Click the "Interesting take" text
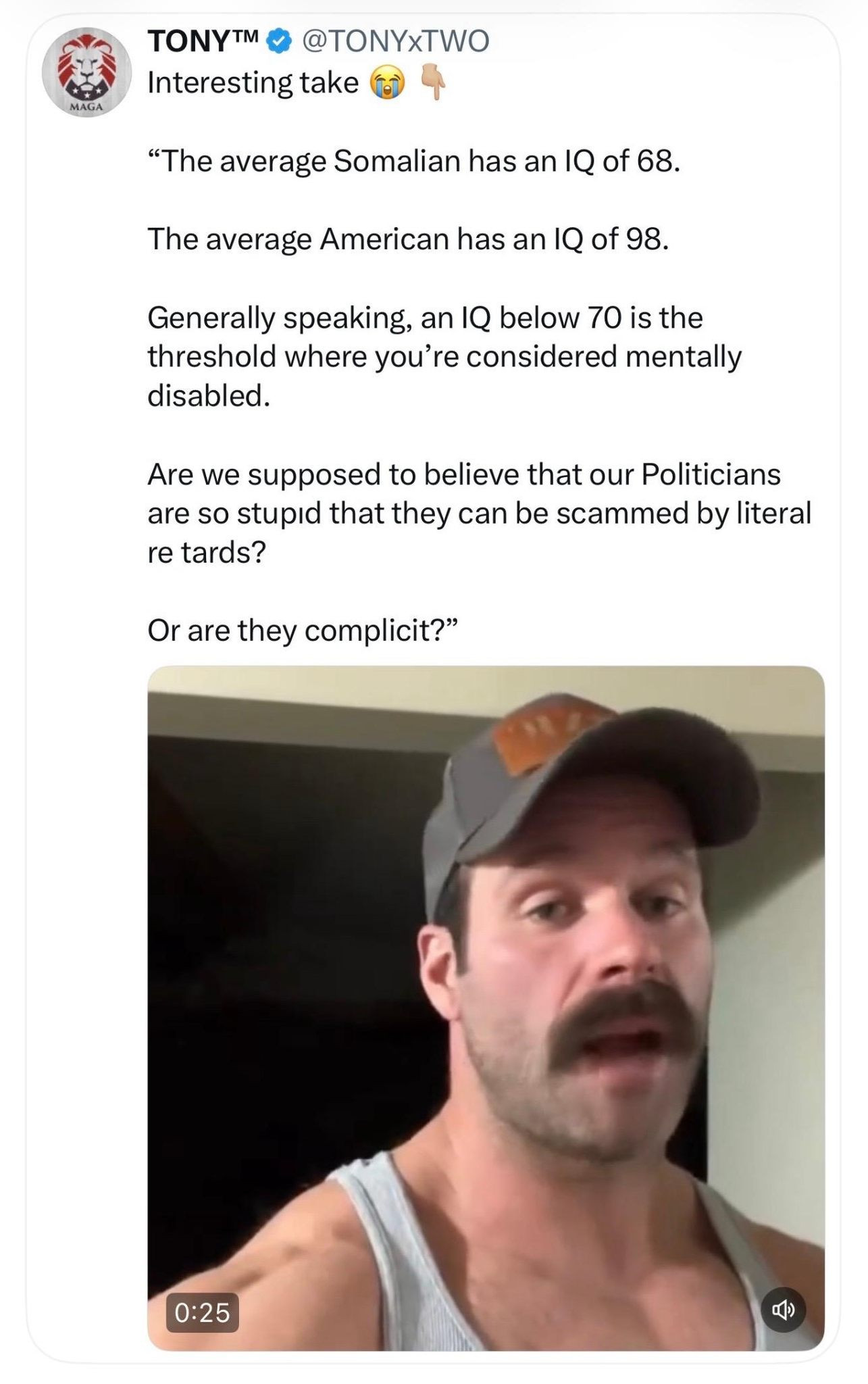Image resolution: width=868 pixels, height=1384 pixels. click(x=253, y=83)
